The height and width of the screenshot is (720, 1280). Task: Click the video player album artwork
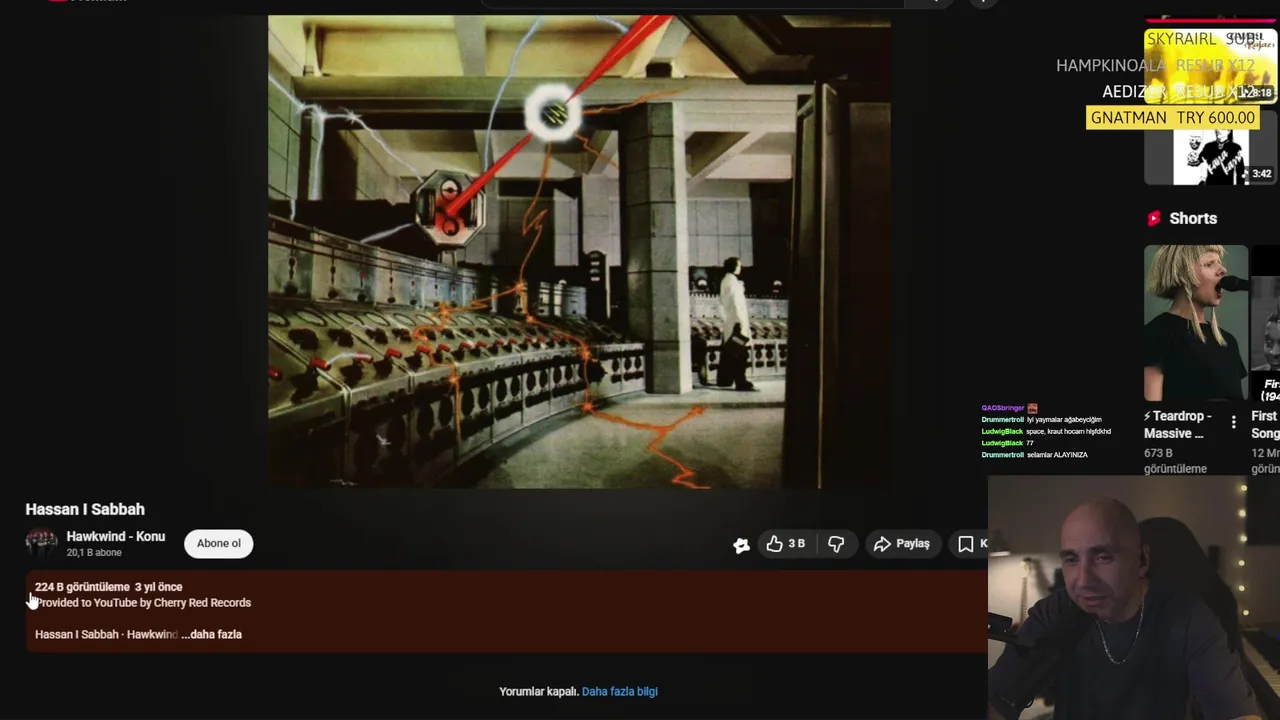(579, 252)
